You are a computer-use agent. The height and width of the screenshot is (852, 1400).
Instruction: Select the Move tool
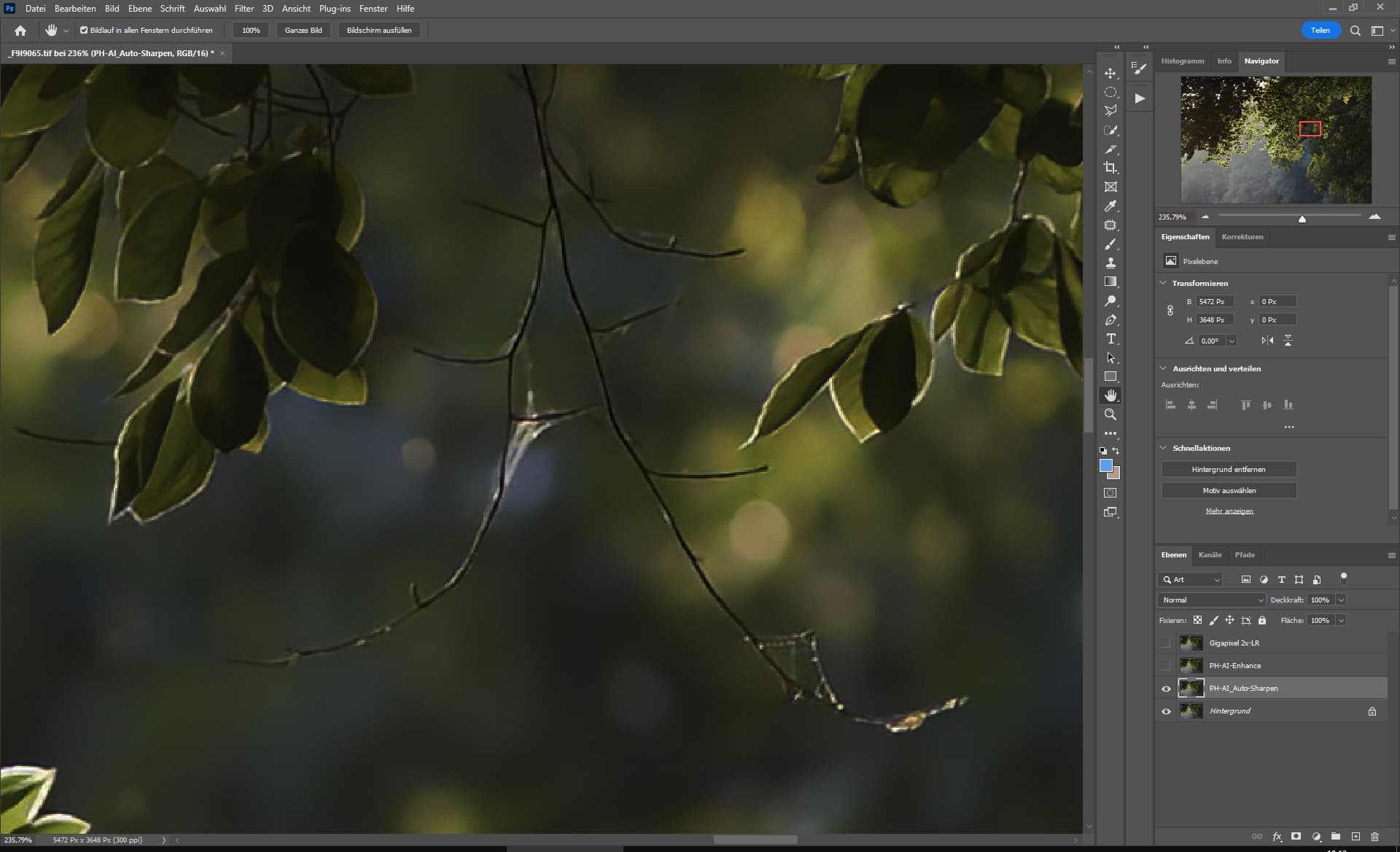(x=1110, y=74)
